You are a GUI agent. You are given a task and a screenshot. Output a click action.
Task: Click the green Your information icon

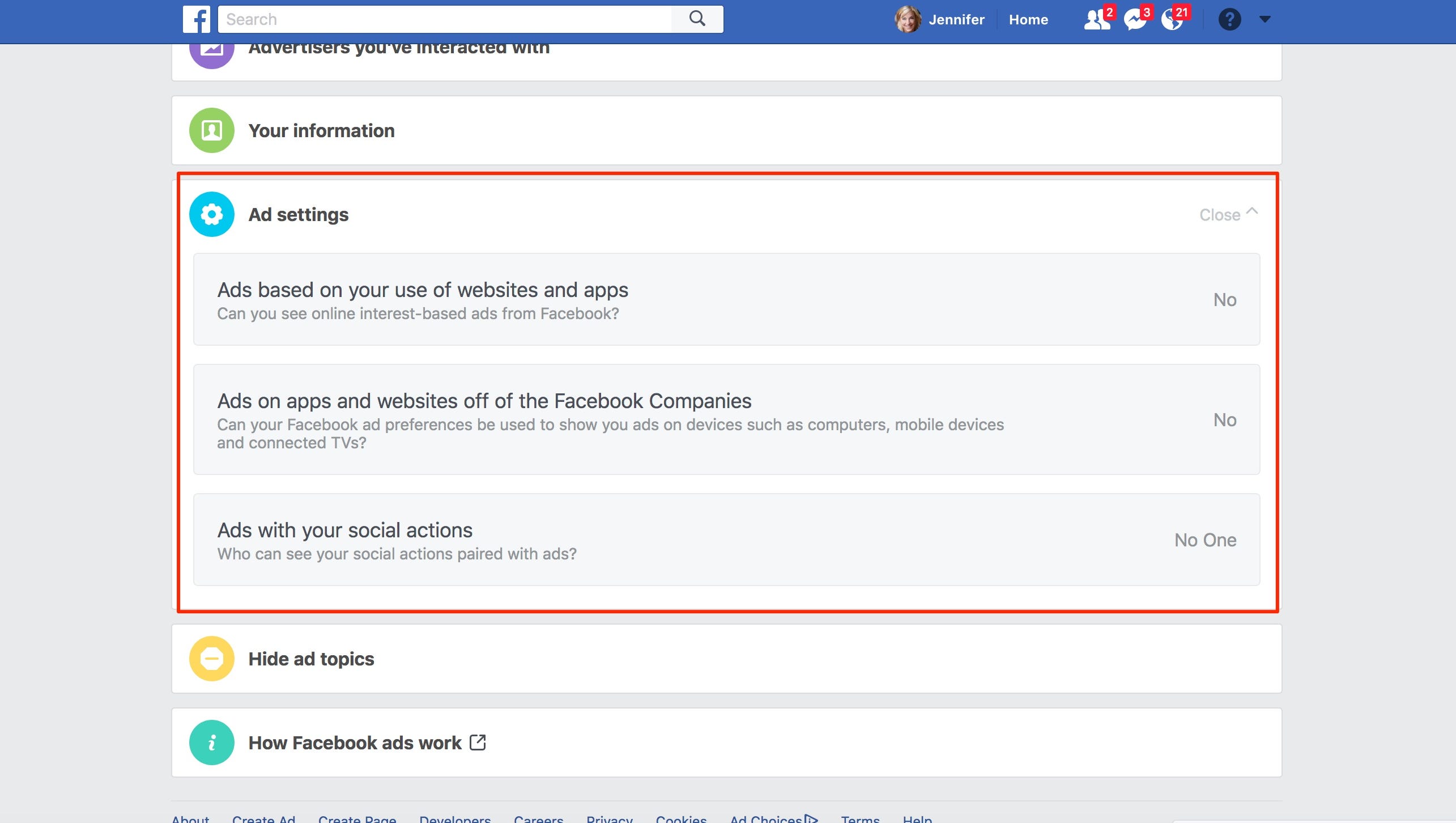click(211, 130)
